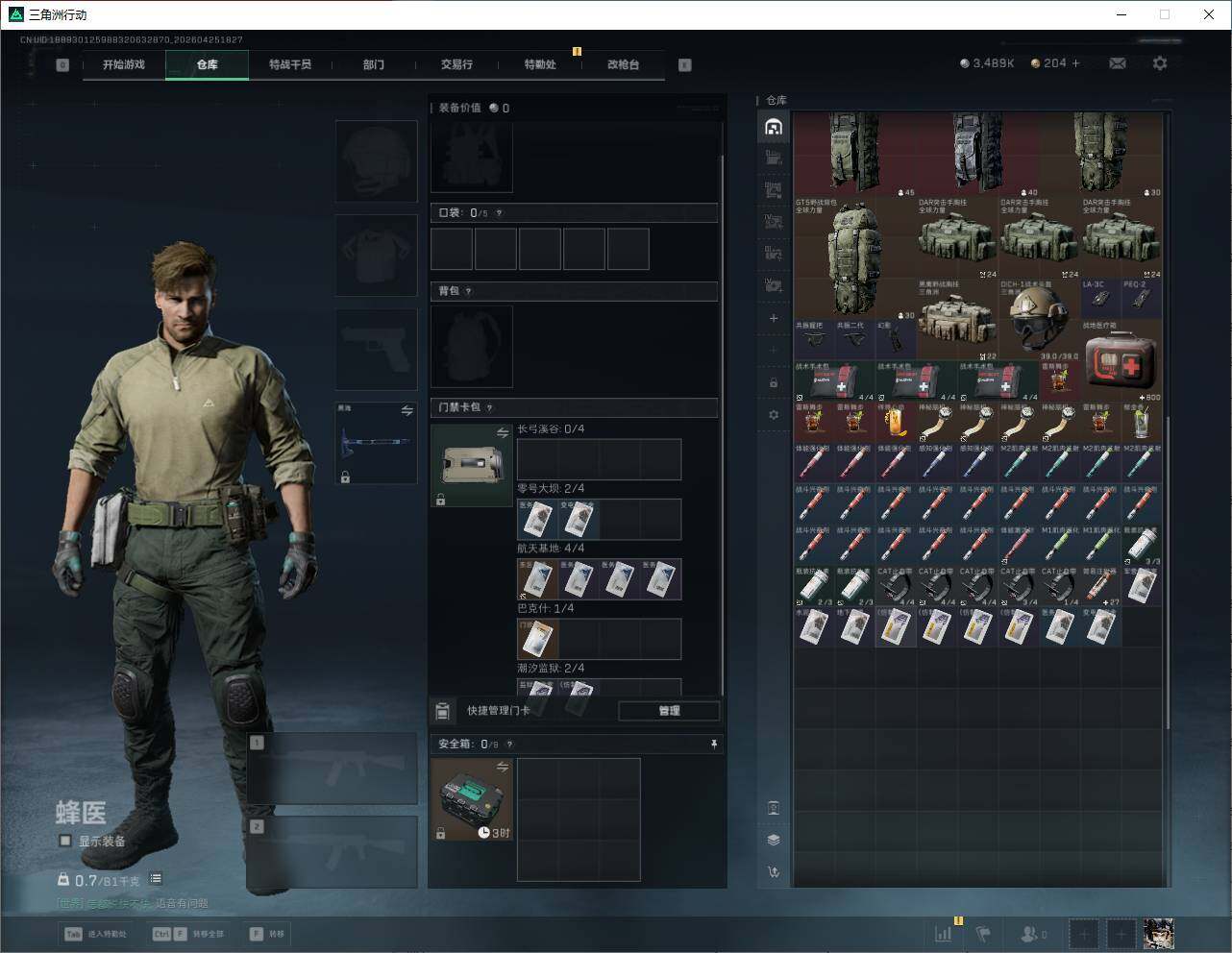Image resolution: width=1232 pixels, height=953 pixels.
Task: Click the swap icon on the safe box
Action: click(502, 767)
